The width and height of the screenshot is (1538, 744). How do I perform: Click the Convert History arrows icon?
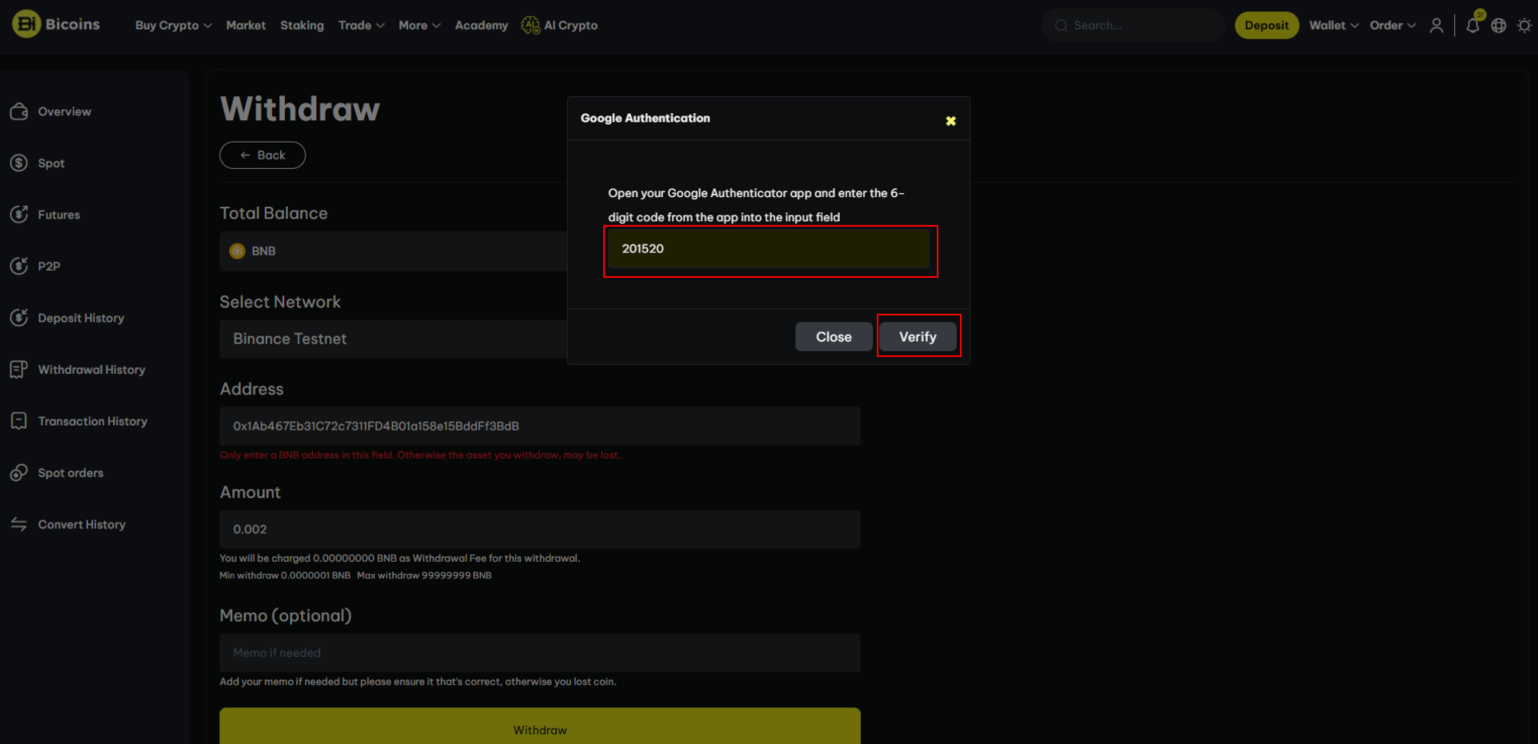pyautogui.click(x=19, y=524)
